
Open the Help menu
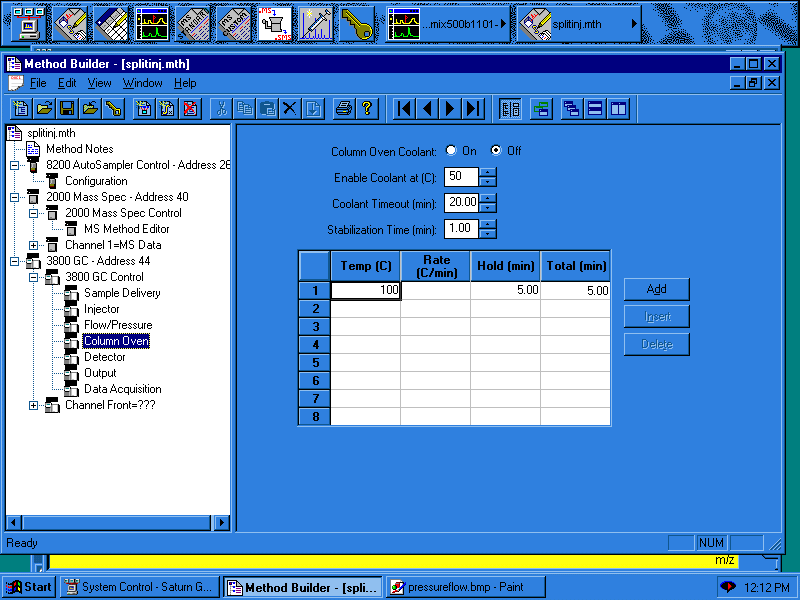[185, 83]
